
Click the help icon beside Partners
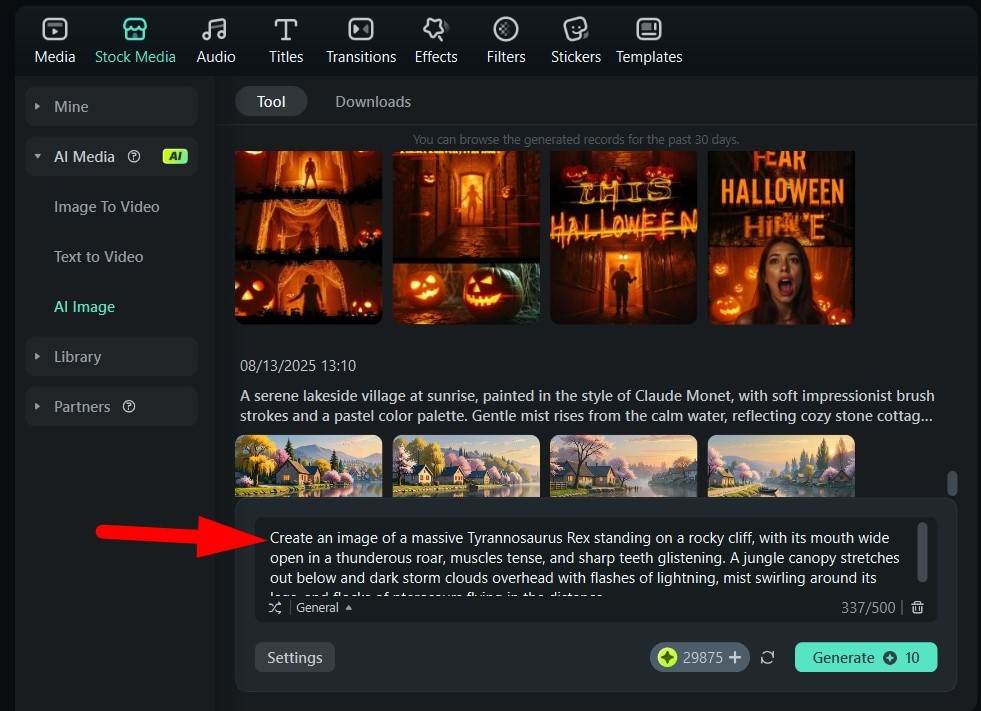(x=129, y=406)
